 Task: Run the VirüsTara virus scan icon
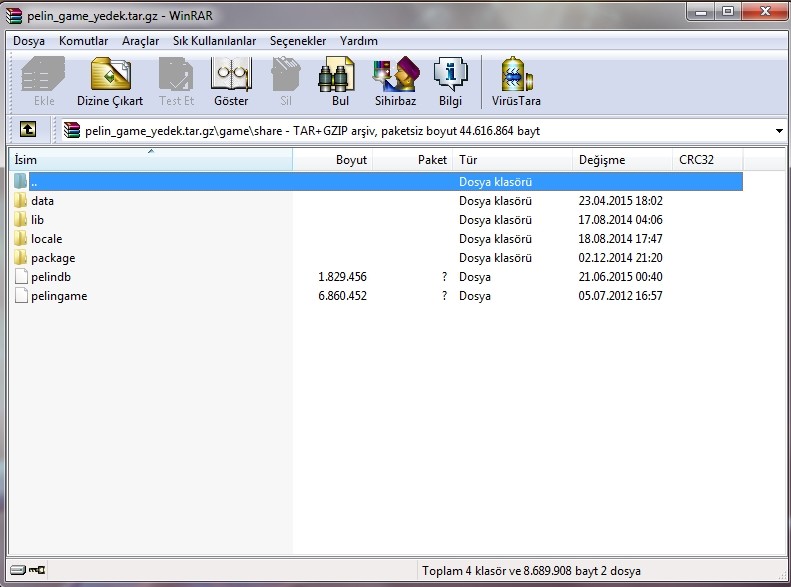tap(516, 74)
